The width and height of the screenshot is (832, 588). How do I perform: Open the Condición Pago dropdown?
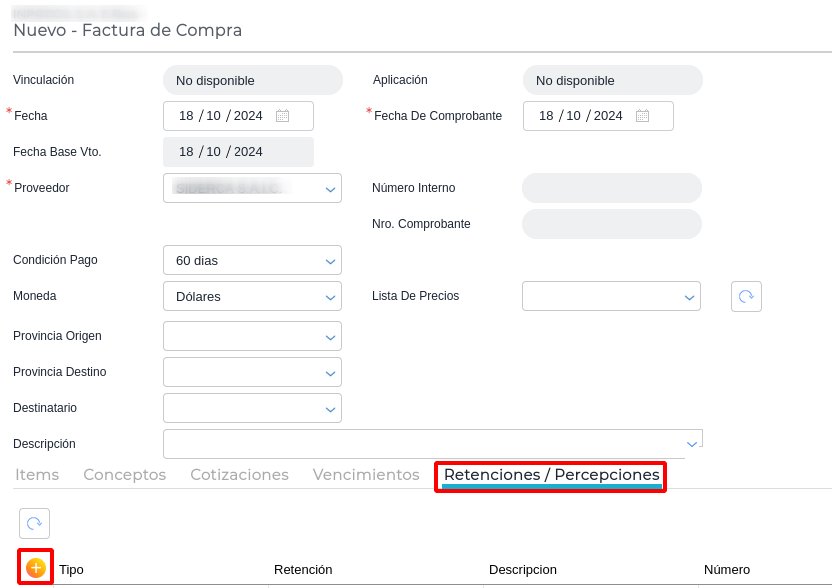[330, 260]
